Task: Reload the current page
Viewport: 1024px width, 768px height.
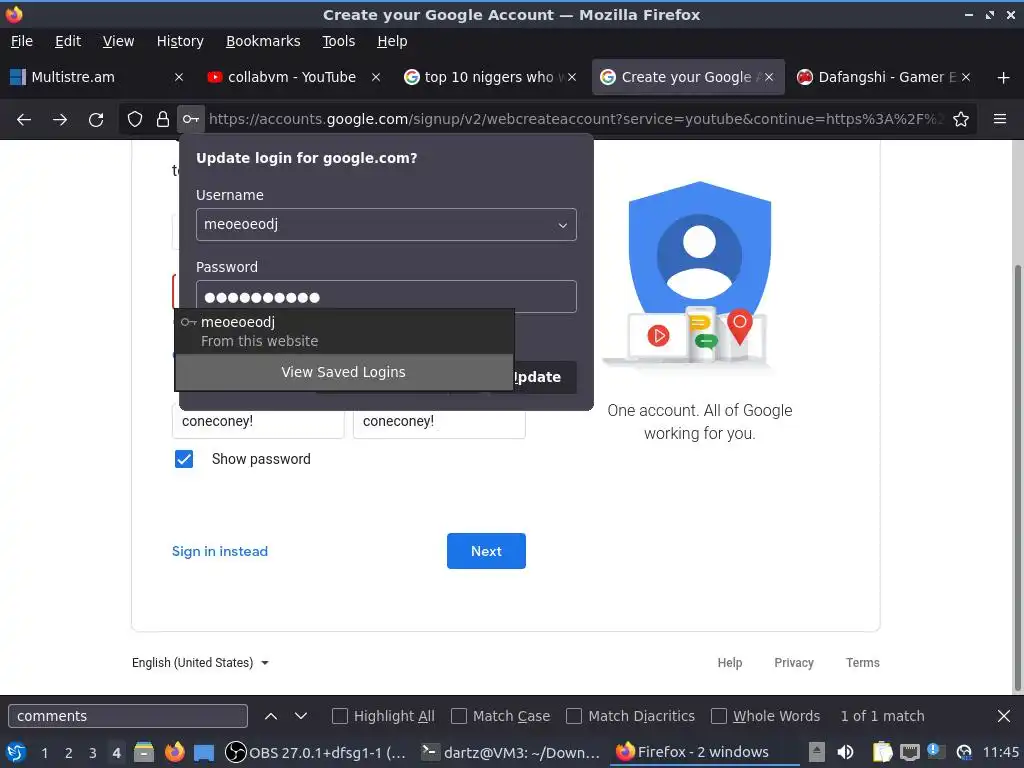Action: click(96, 120)
